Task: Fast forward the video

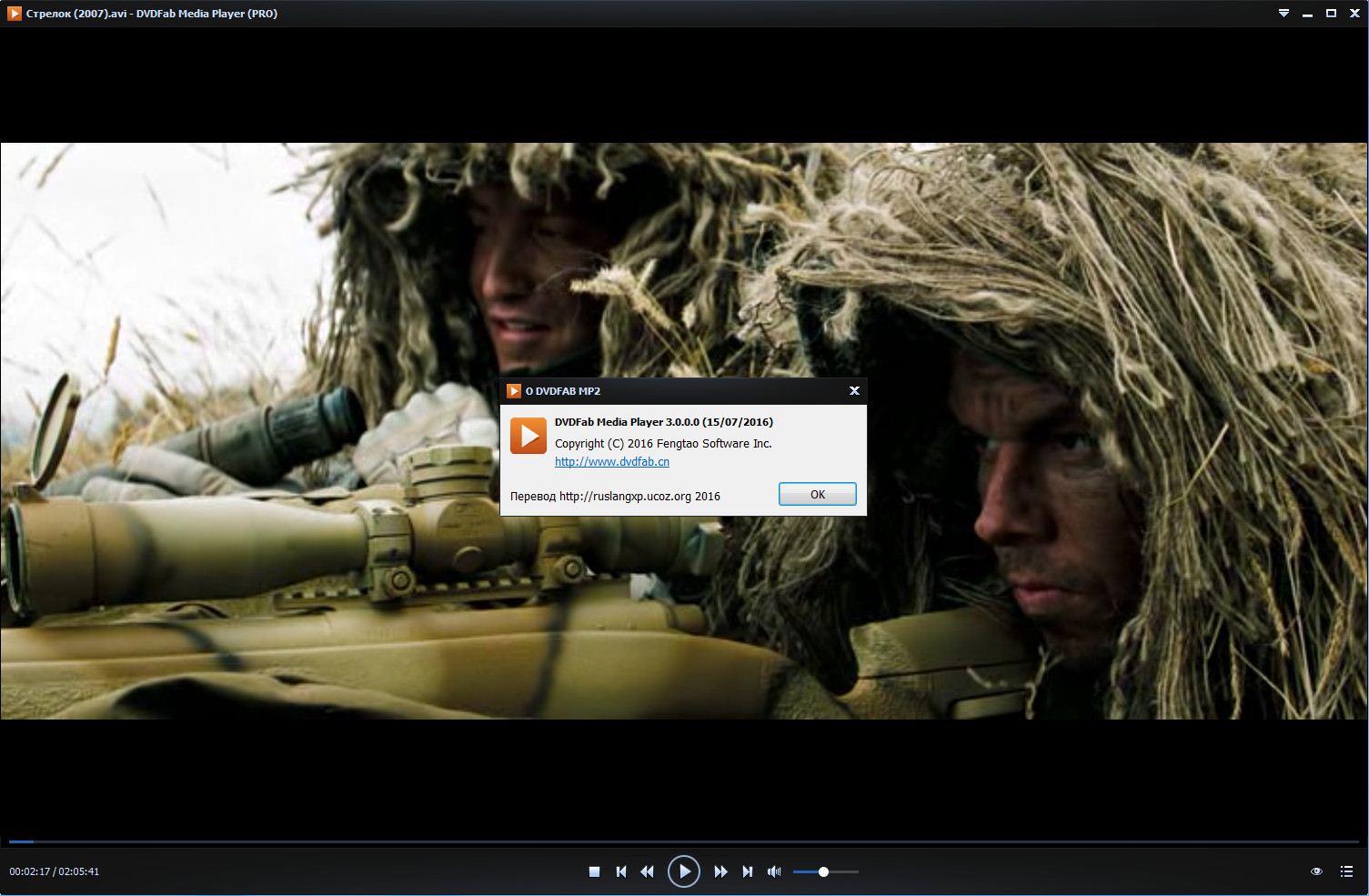Action: pos(720,871)
